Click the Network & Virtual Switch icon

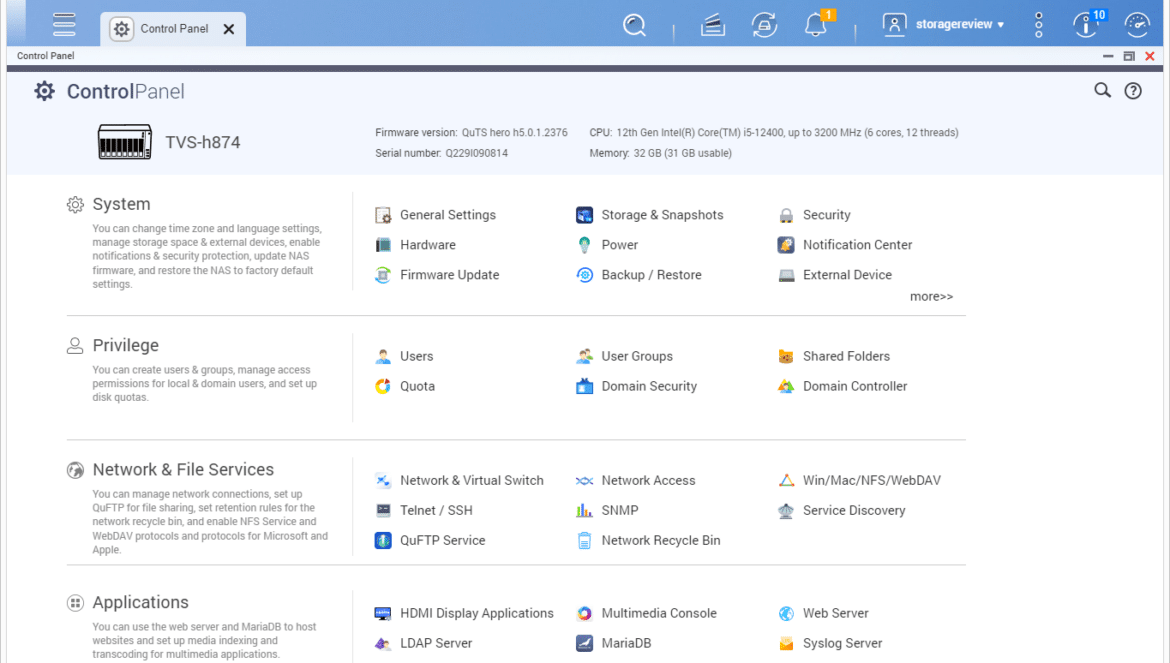click(383, 480)
